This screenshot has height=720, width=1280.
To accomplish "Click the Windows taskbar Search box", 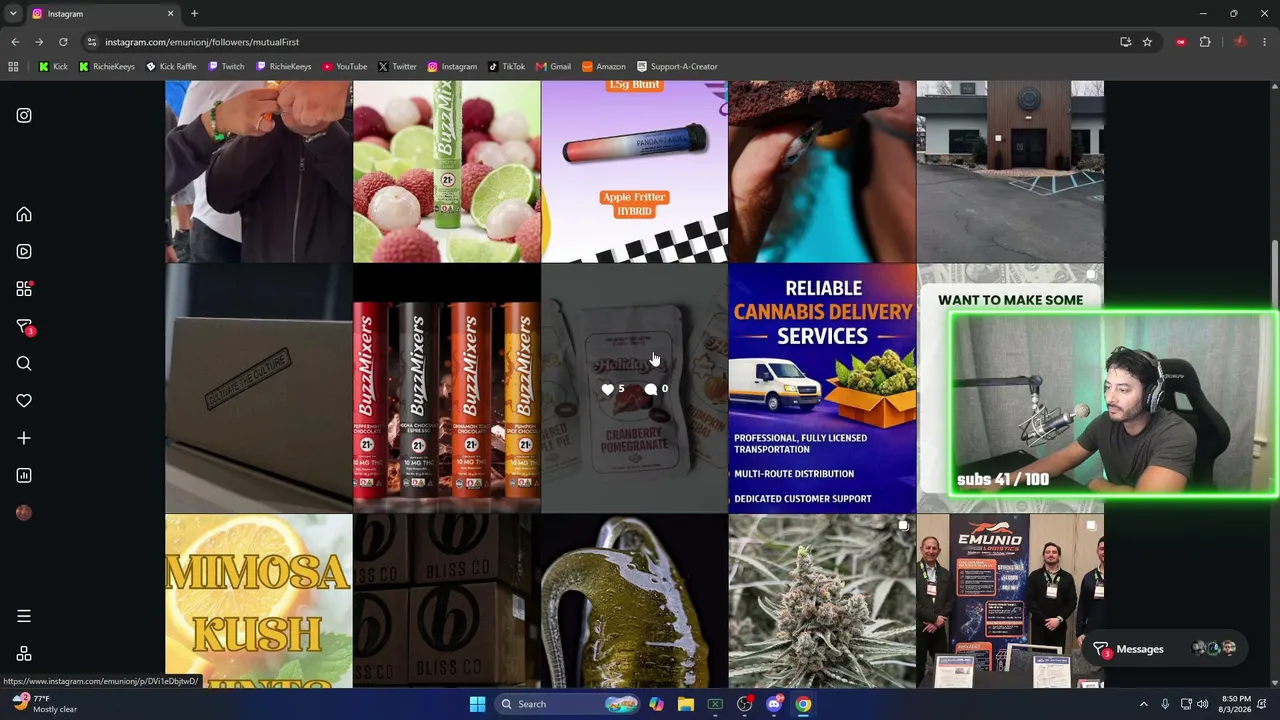I will [564, 704].
